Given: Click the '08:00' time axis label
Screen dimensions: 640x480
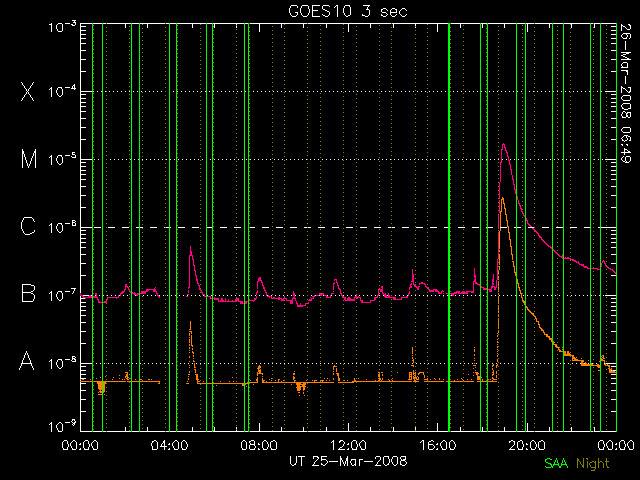Looking at the screenshot, I should tap(259, 445).
